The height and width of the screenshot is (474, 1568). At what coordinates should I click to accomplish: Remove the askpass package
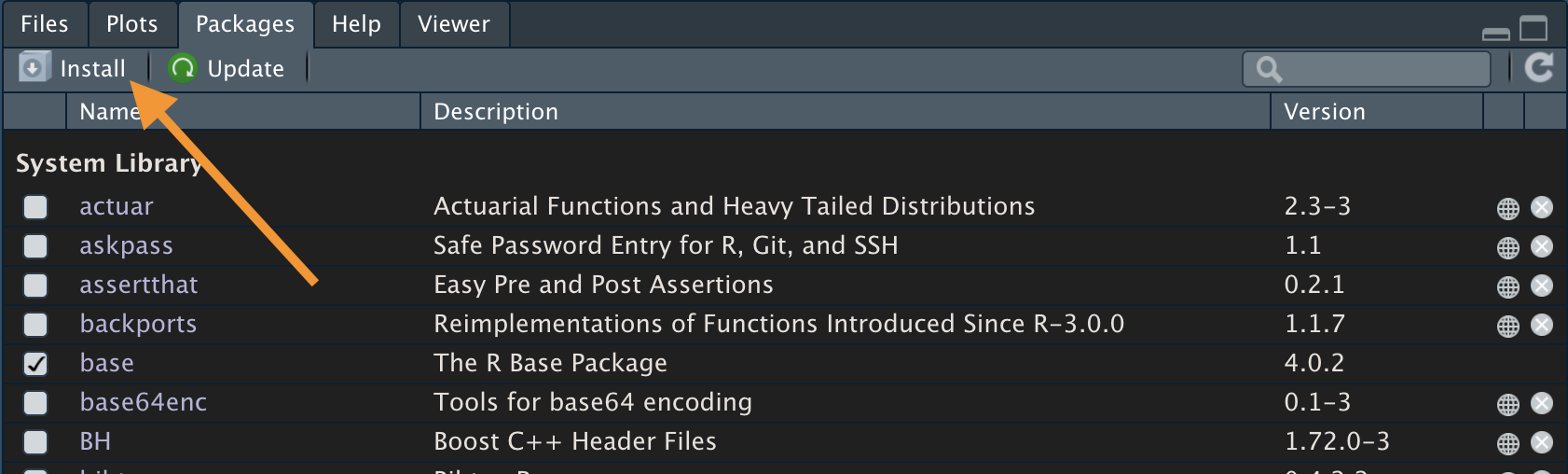click(1542, 246)
